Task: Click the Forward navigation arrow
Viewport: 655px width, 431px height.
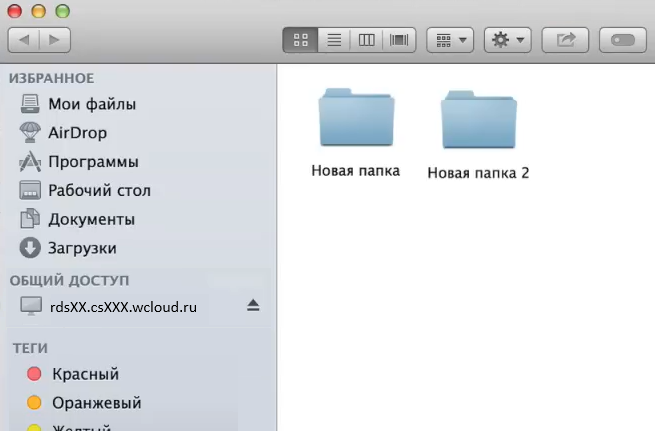Action: [54, 40]
